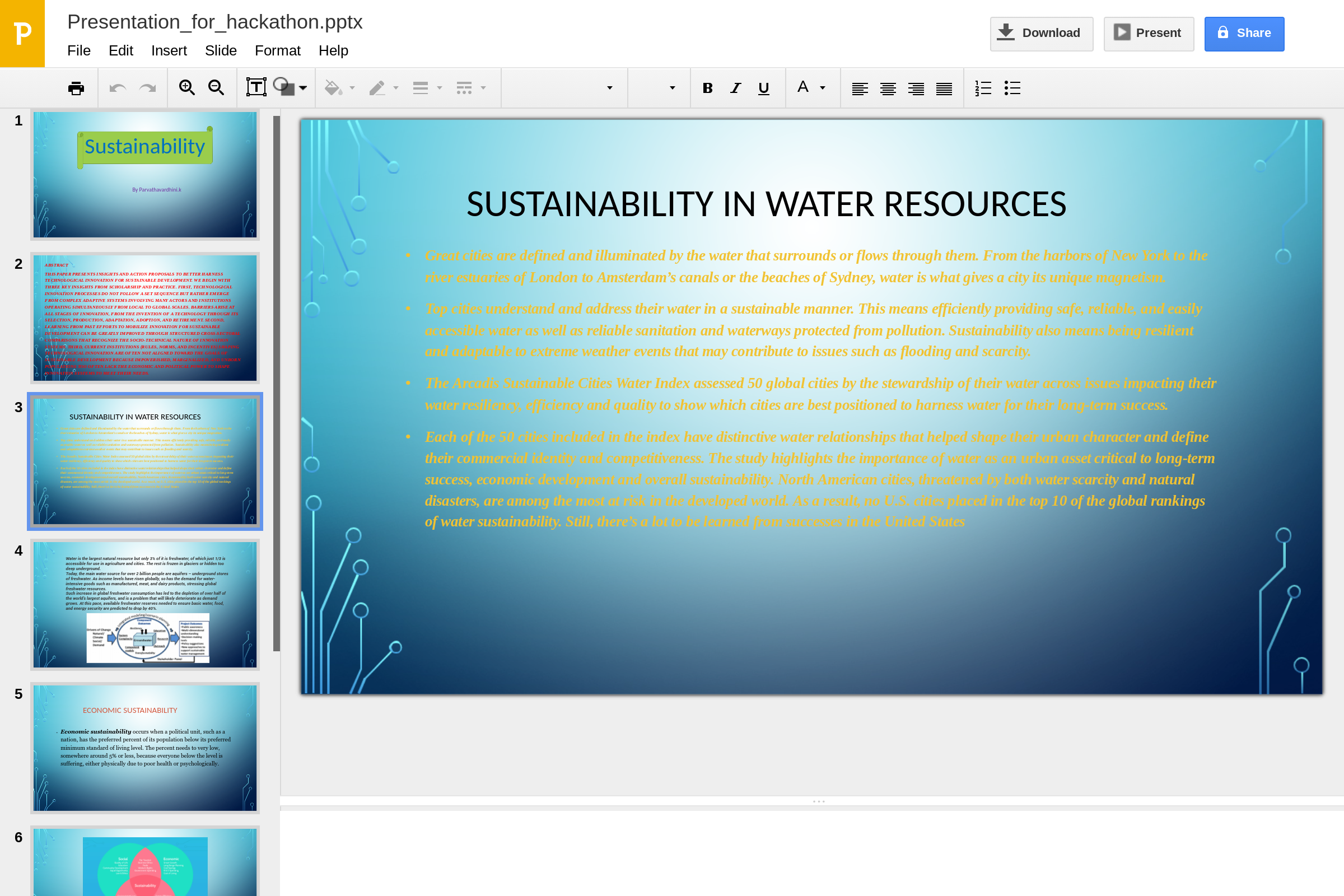Screen dimensions: 1344x896
Task: Click the print icon
Action: tap(76, 88)
